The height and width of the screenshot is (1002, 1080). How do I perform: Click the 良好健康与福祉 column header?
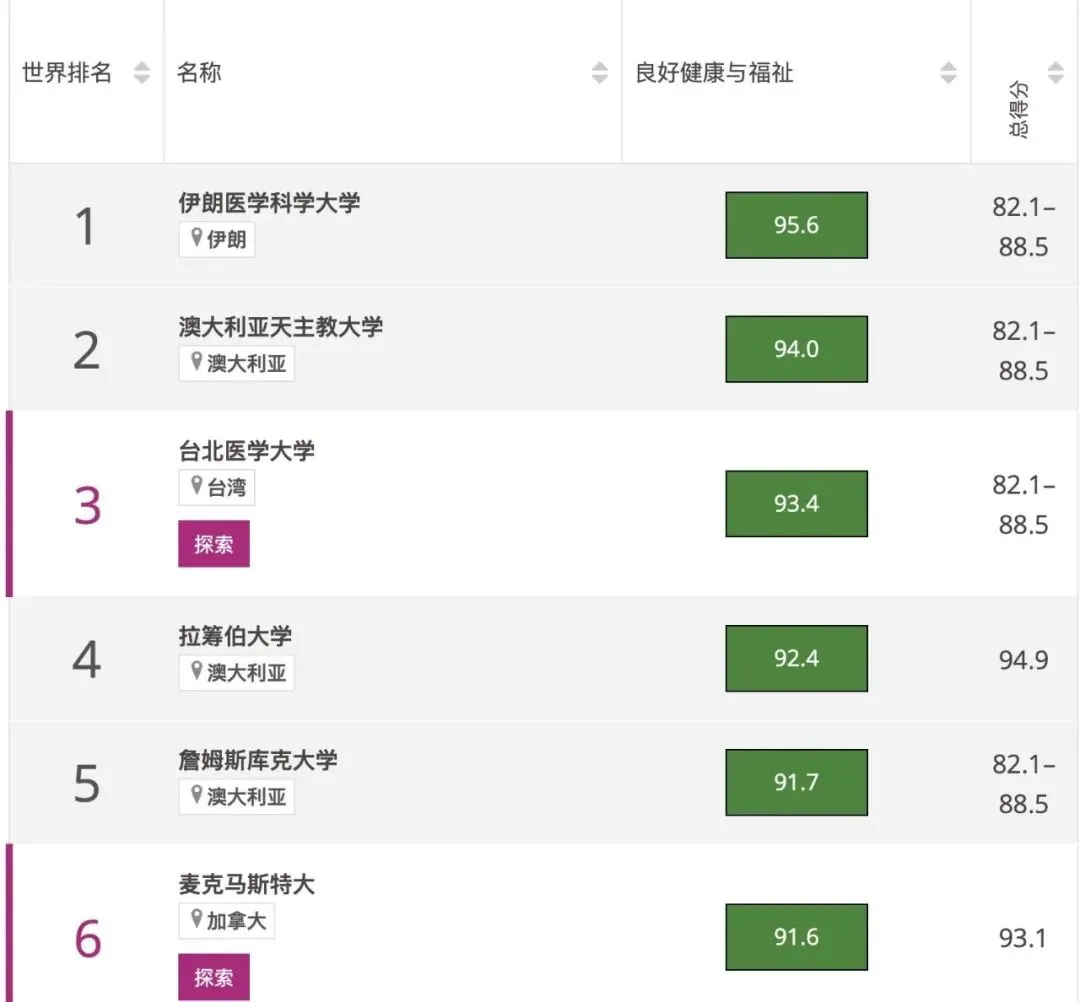714,73
